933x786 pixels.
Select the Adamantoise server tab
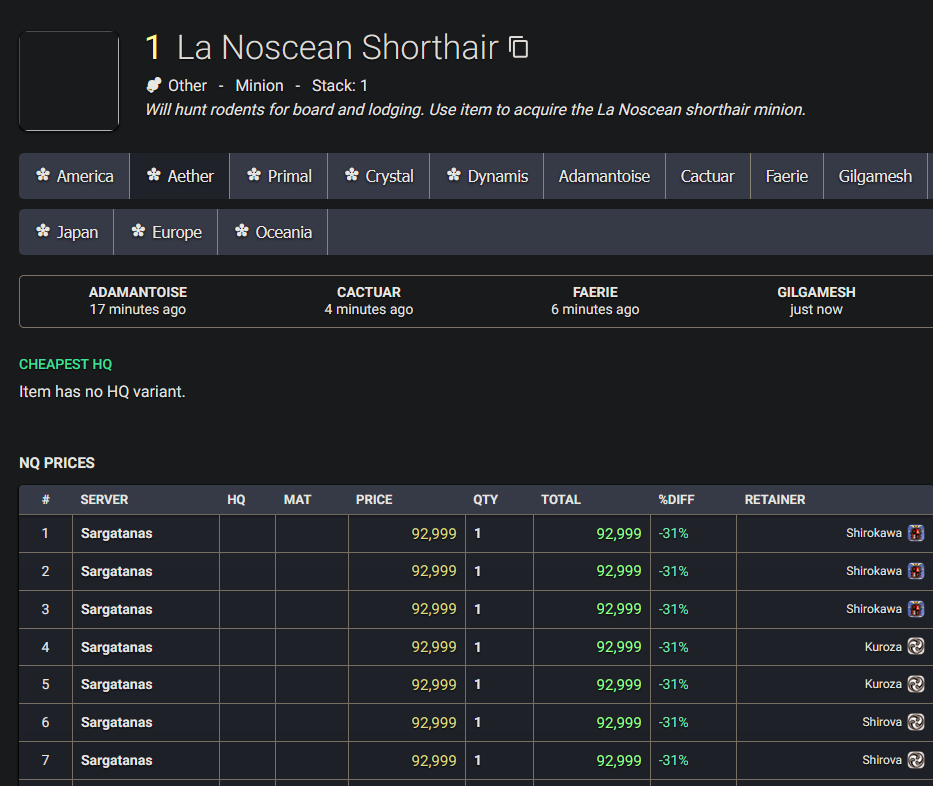(604, 176)
